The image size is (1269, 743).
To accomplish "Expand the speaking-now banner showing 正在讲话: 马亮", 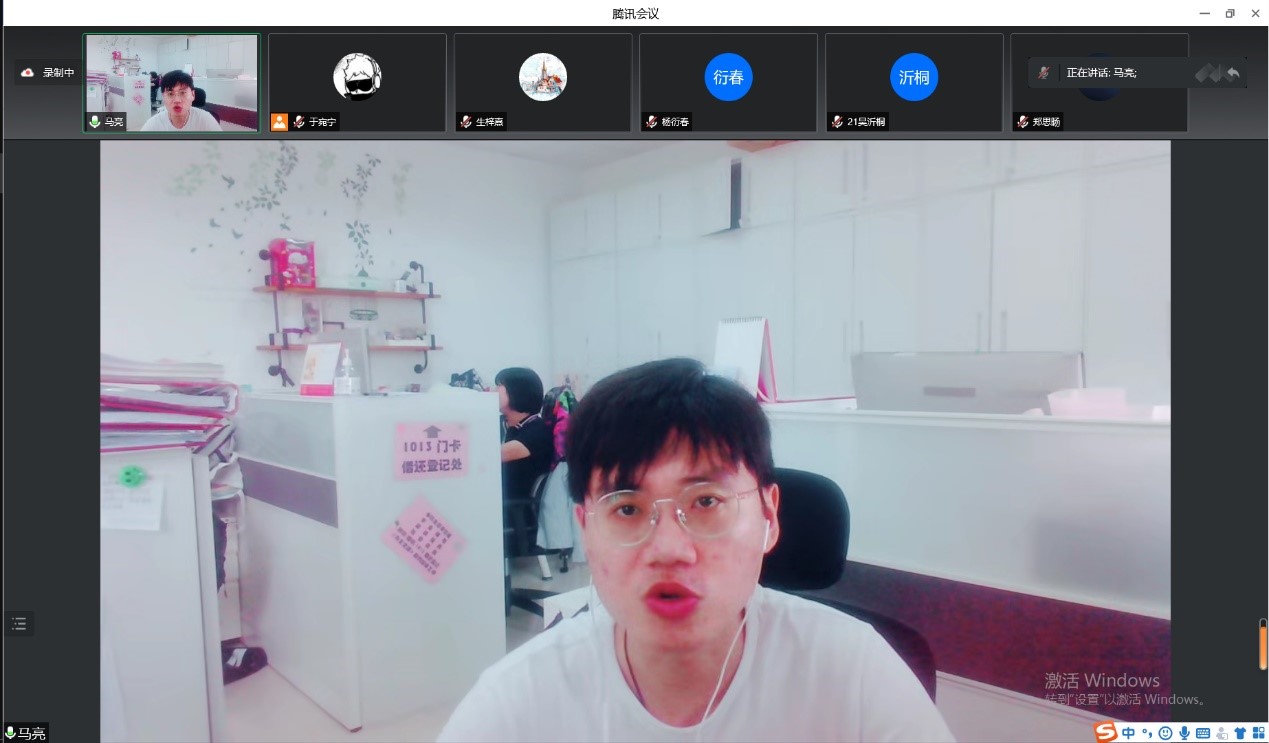I will [1110, 72].
